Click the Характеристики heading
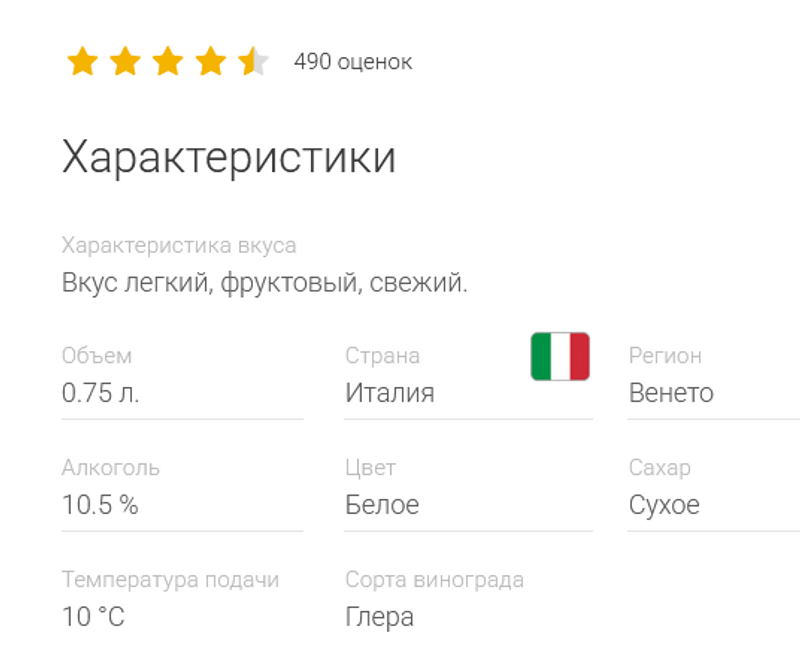The height and width of the screenshot is (670, 800). (229, 159)
